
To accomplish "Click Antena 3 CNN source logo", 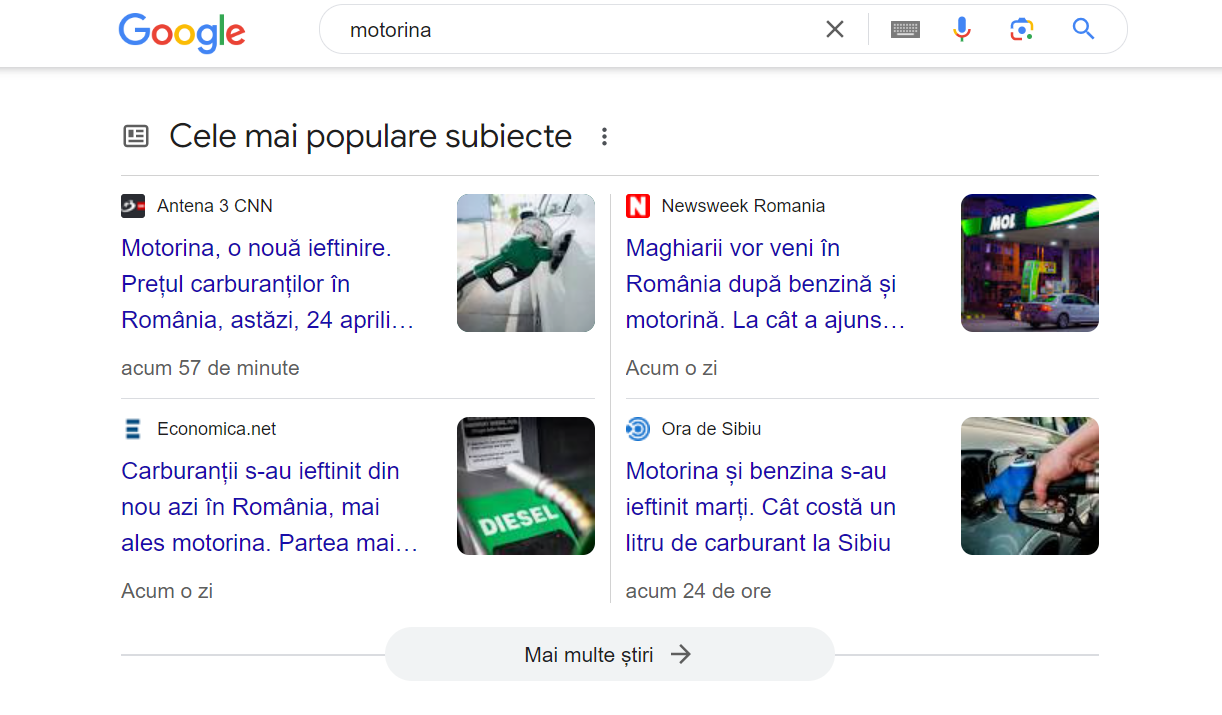I will pos(133,206).
